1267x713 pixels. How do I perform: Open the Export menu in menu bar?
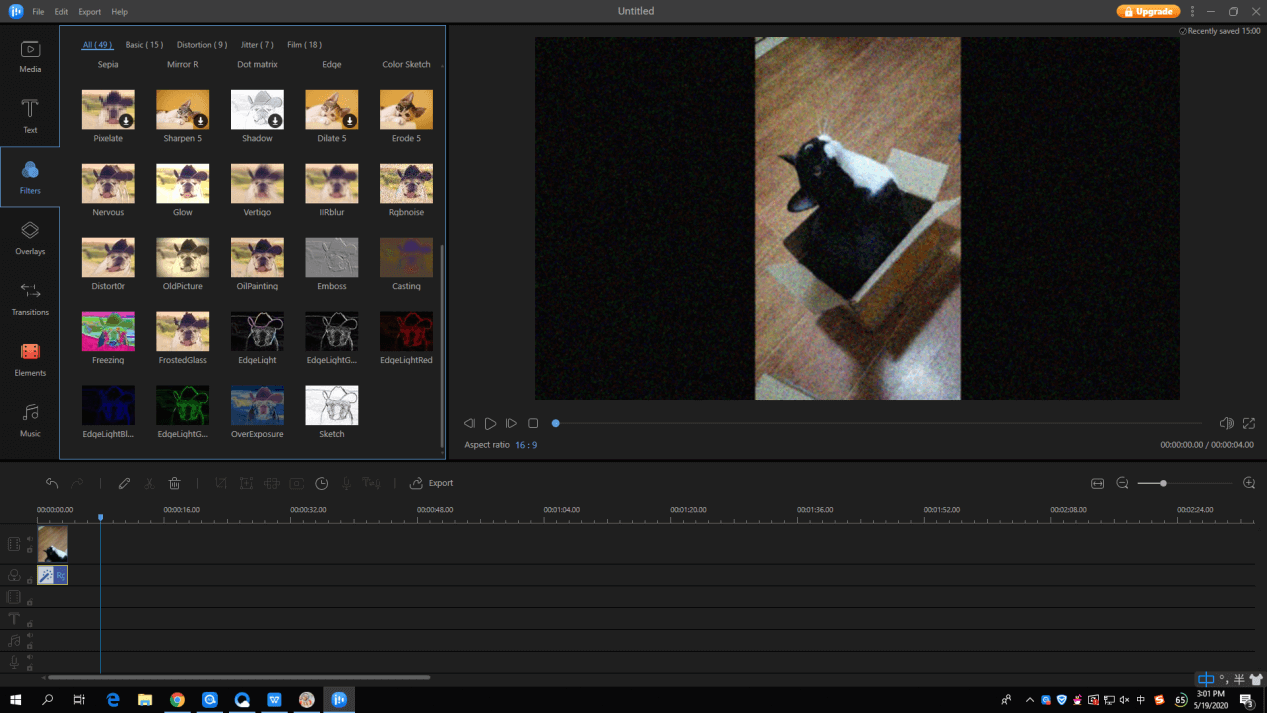pos(89,12)
